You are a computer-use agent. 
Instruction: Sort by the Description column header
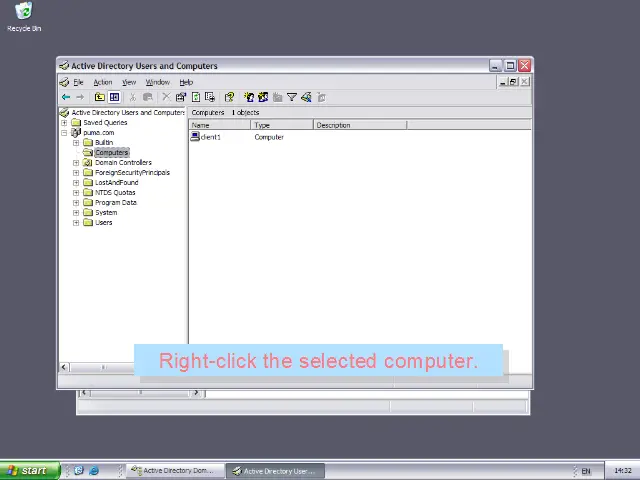click(360, 125)
